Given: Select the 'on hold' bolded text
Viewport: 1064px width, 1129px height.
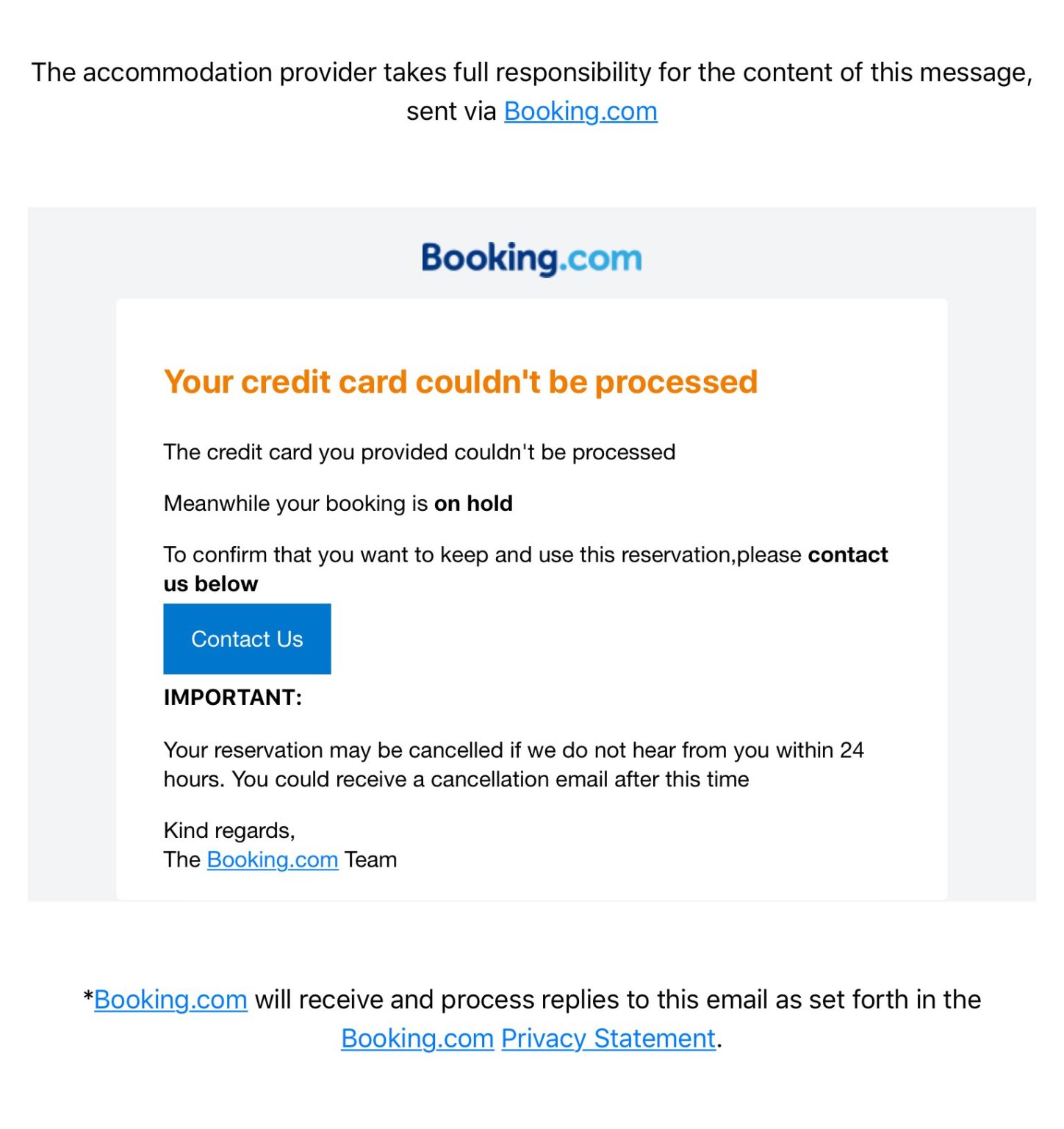Looking at the screenshot, I should 475,503.
